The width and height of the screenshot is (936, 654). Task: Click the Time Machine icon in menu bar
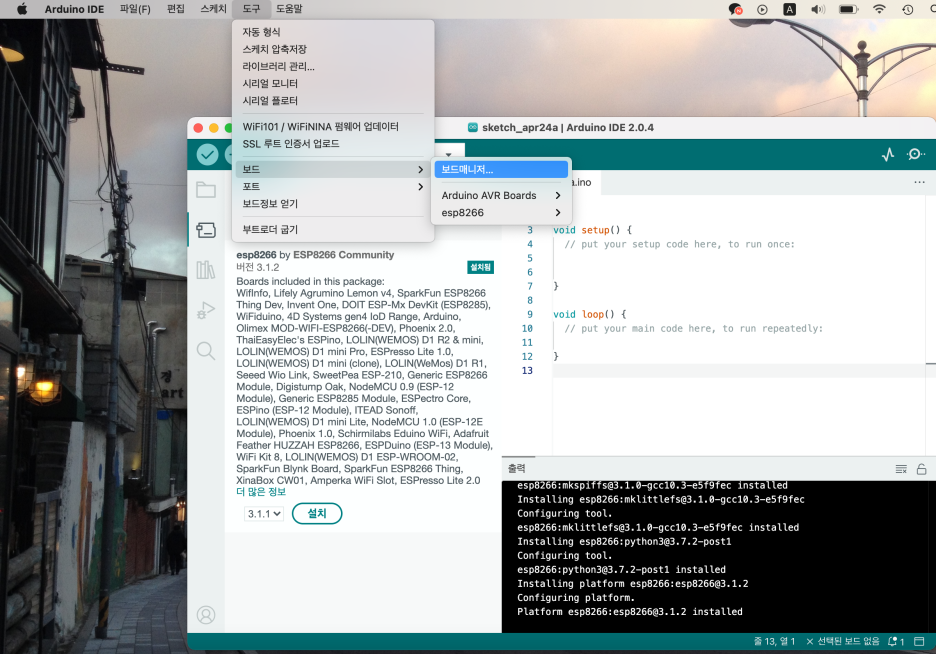click(908, 9)
